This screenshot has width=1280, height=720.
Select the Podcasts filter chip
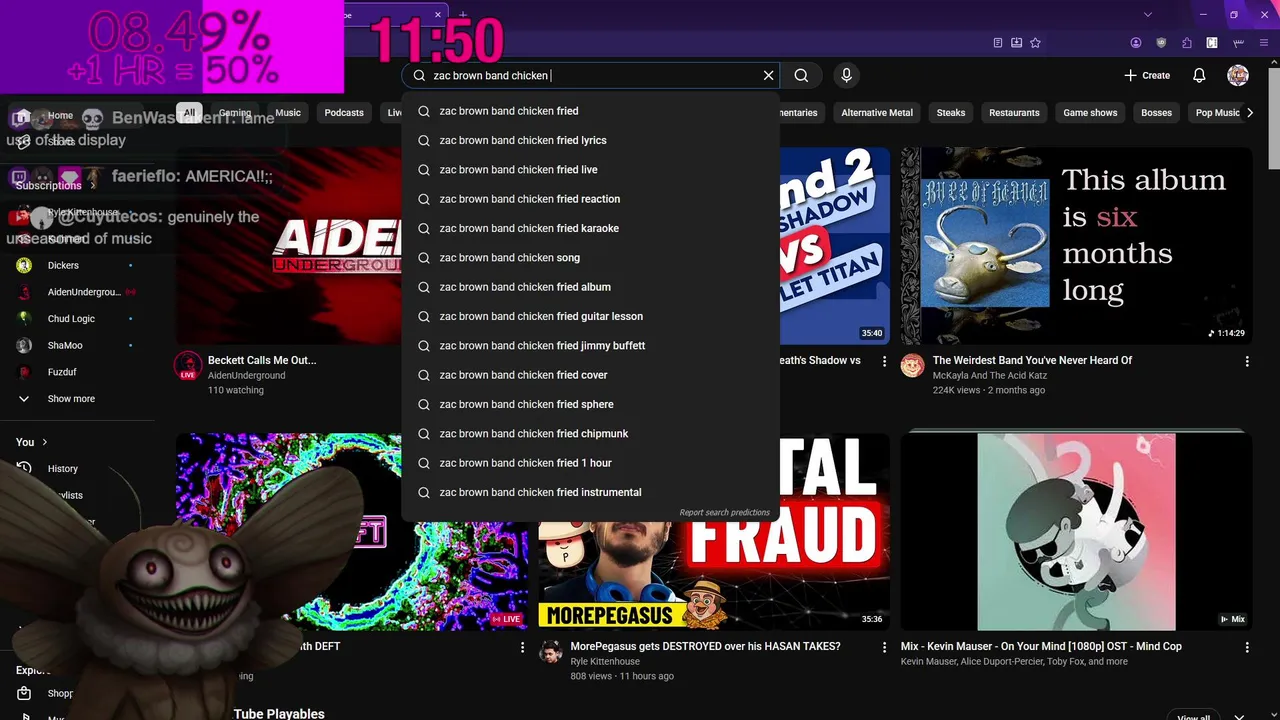[344, 113]
